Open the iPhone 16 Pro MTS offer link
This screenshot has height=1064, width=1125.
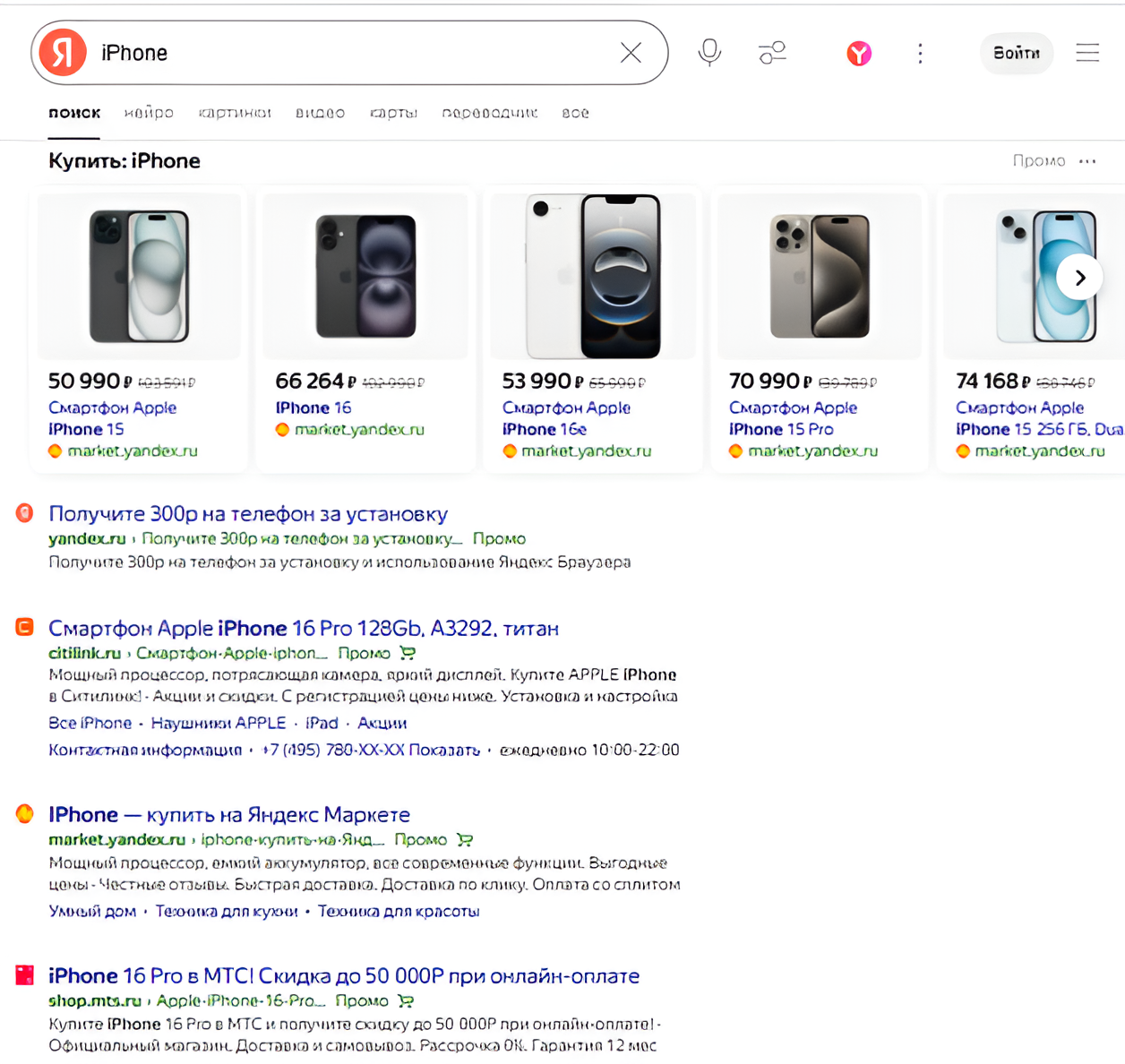(x=344, y=975)
